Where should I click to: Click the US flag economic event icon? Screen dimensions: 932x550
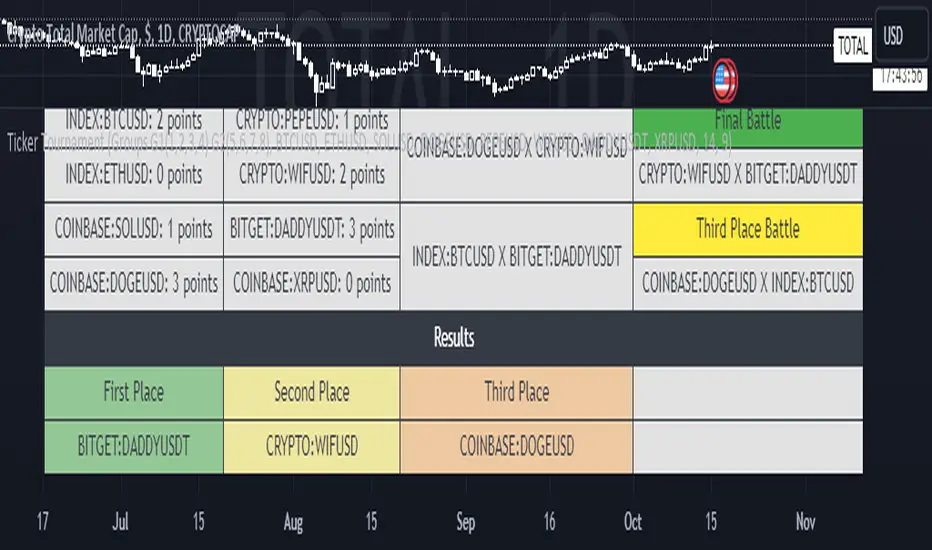724,78
